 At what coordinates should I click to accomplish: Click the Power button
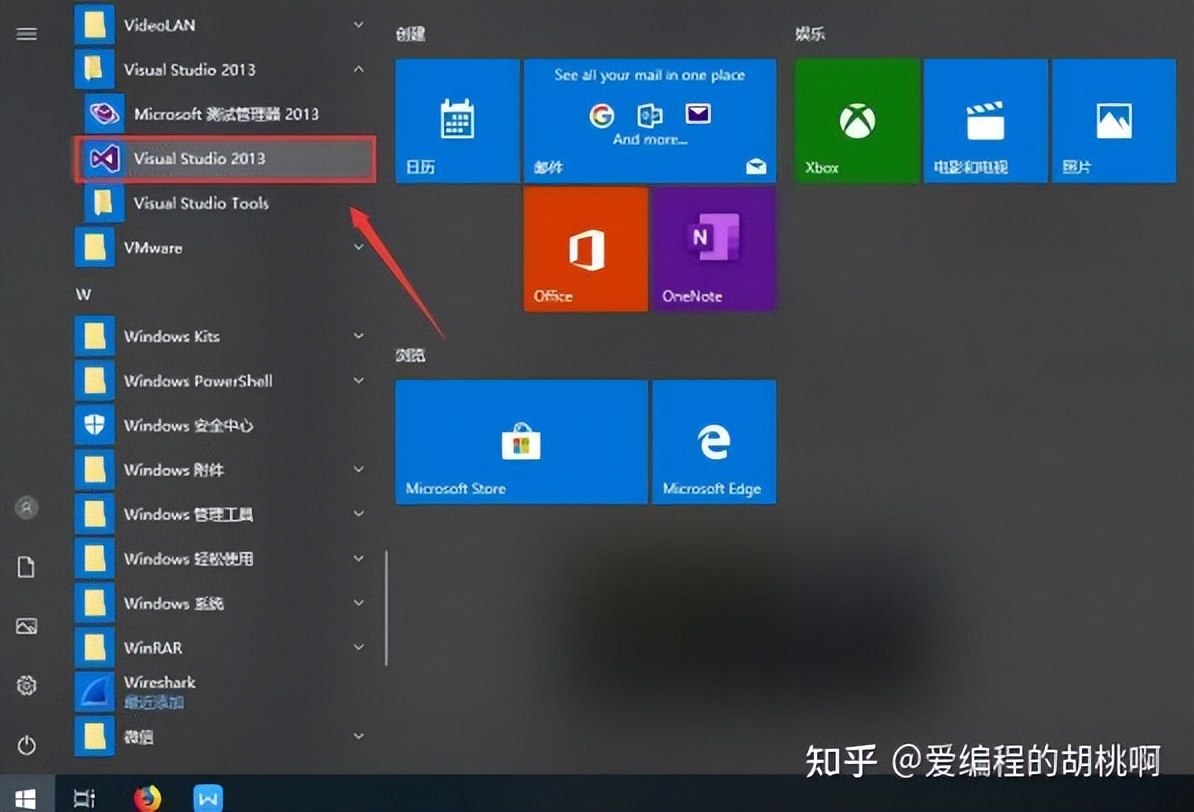26,745
